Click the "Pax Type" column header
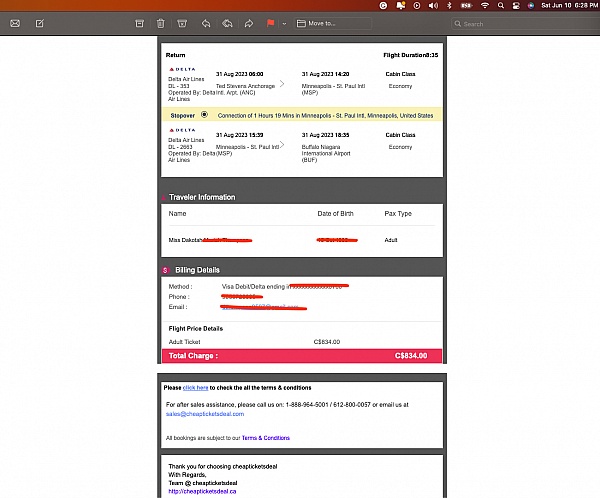This screenshot has height=498, width=600. (398, 214)
